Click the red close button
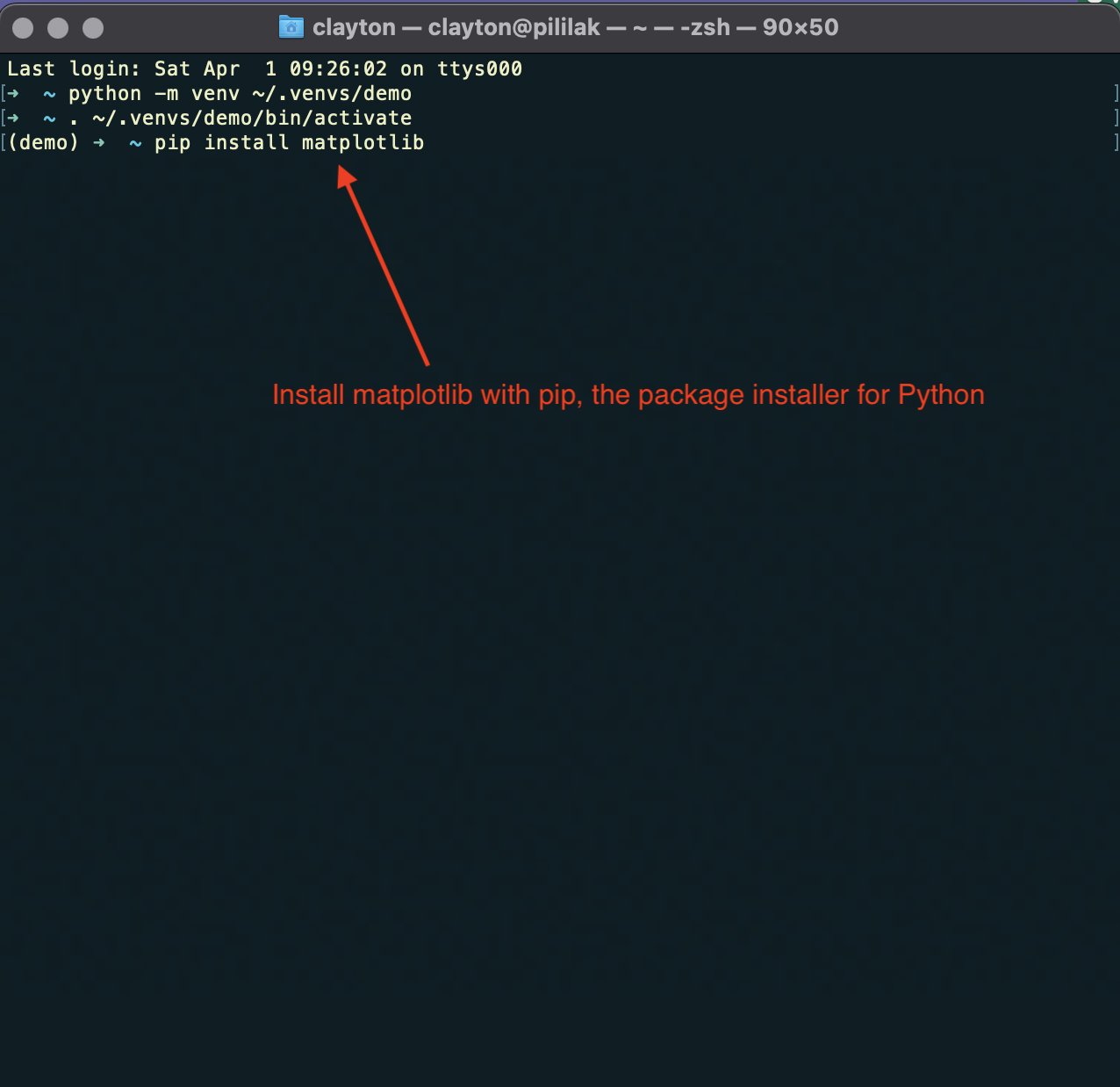 pos(22,27)
